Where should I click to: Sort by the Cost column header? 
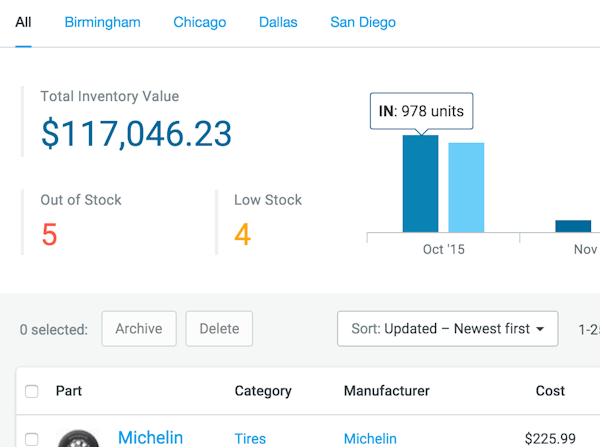550,391
